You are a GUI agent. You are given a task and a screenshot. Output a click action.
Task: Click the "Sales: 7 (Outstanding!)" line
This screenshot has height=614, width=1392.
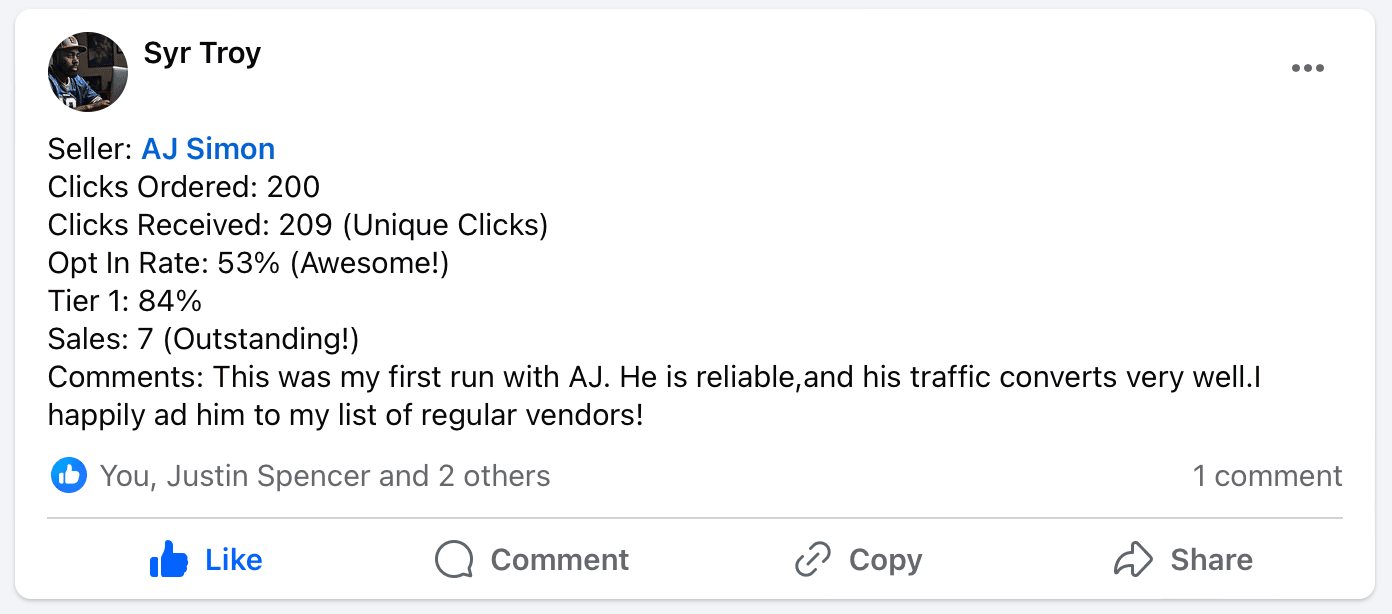click(x=203, y=339)
